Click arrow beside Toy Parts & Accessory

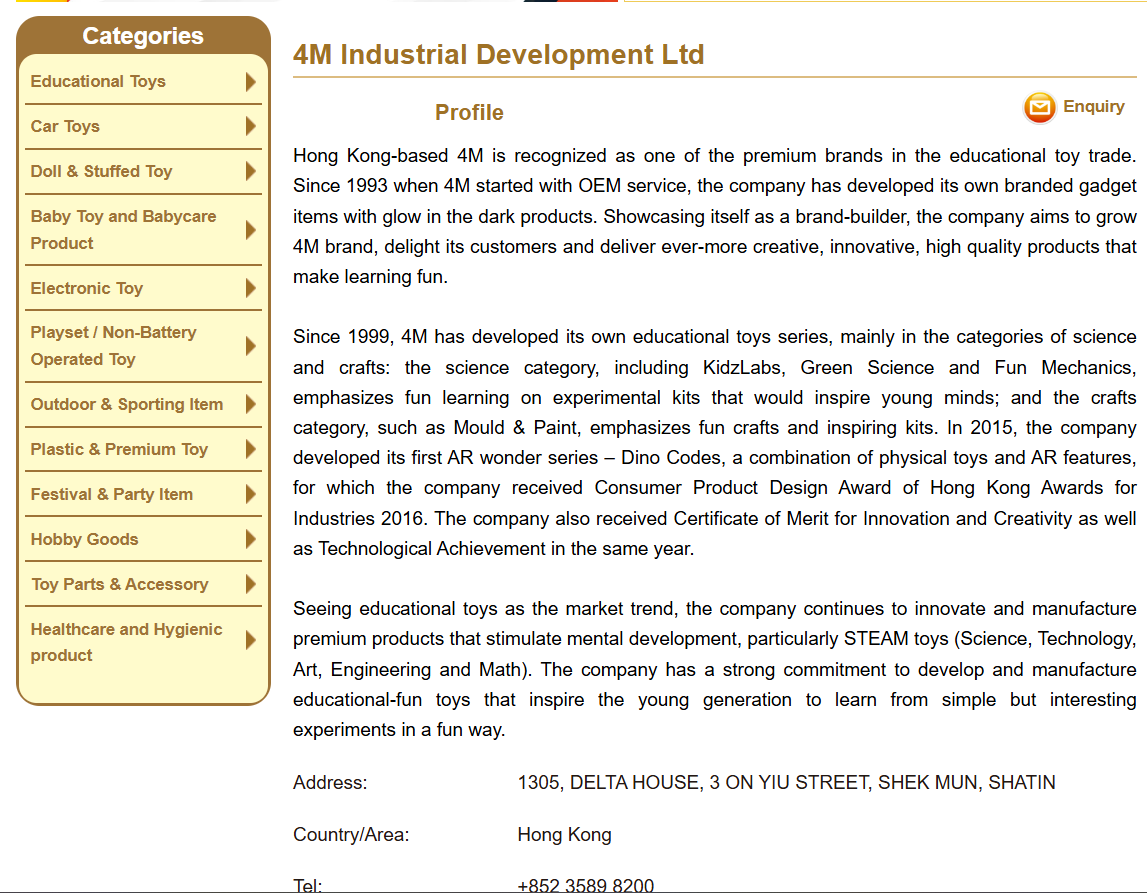251,584
